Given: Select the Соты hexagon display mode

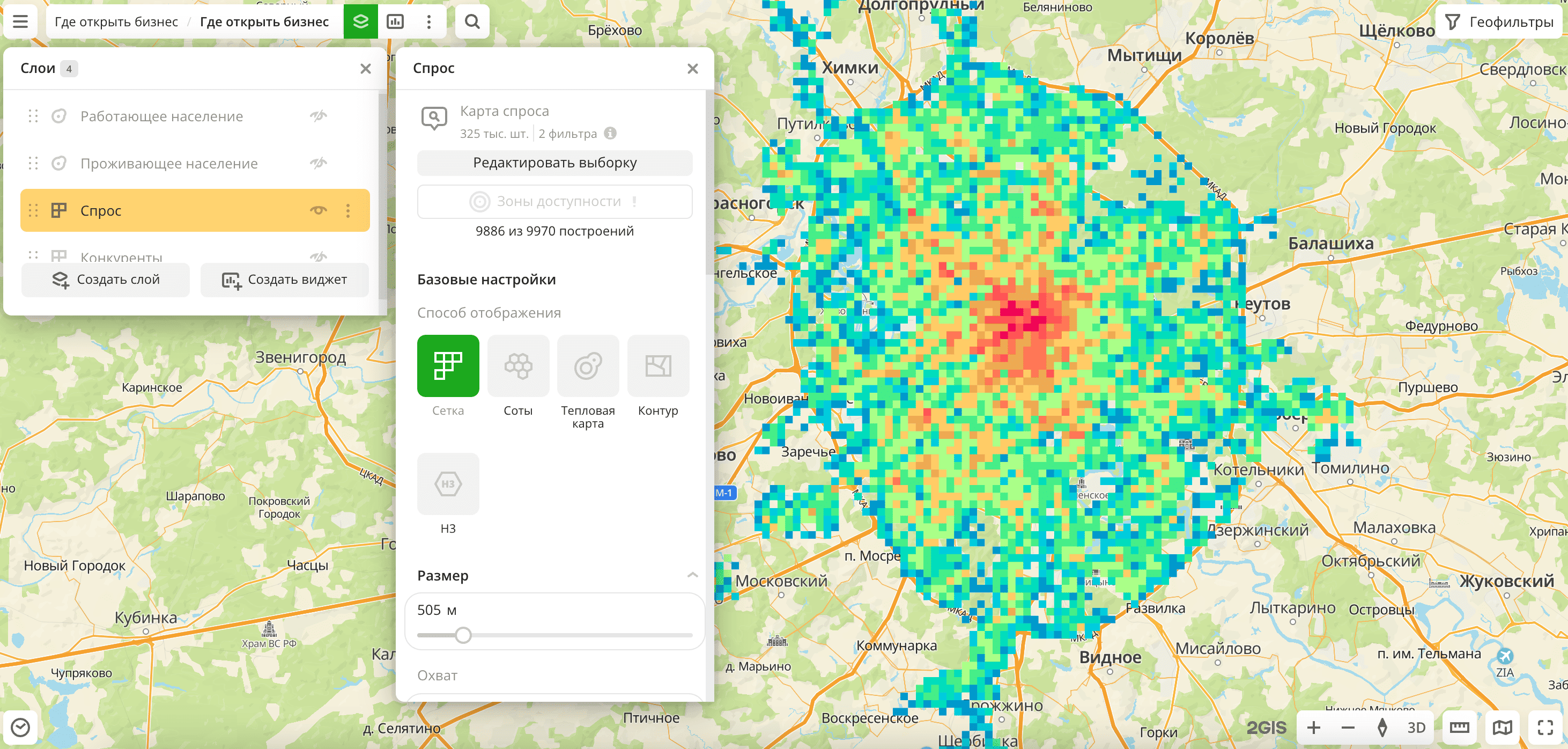Looking at the screenshot, I should (x=517, y=366).
